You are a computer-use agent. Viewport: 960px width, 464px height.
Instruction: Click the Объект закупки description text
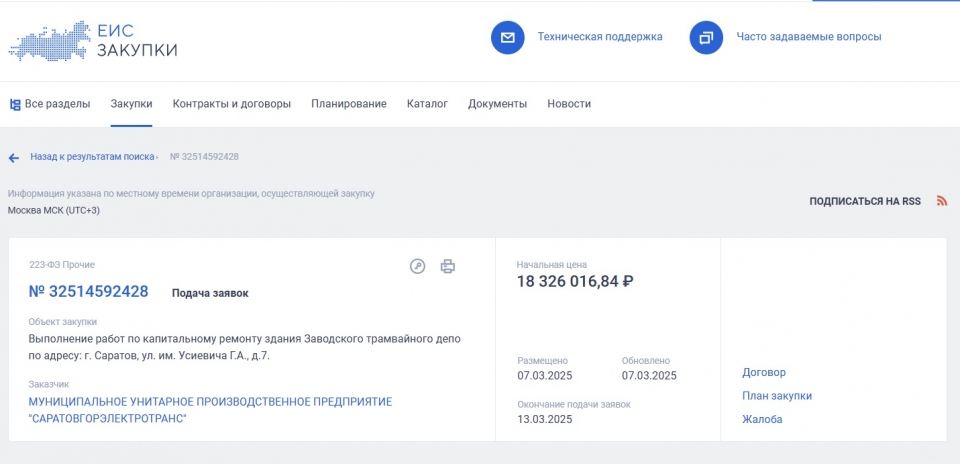[244, 347]
